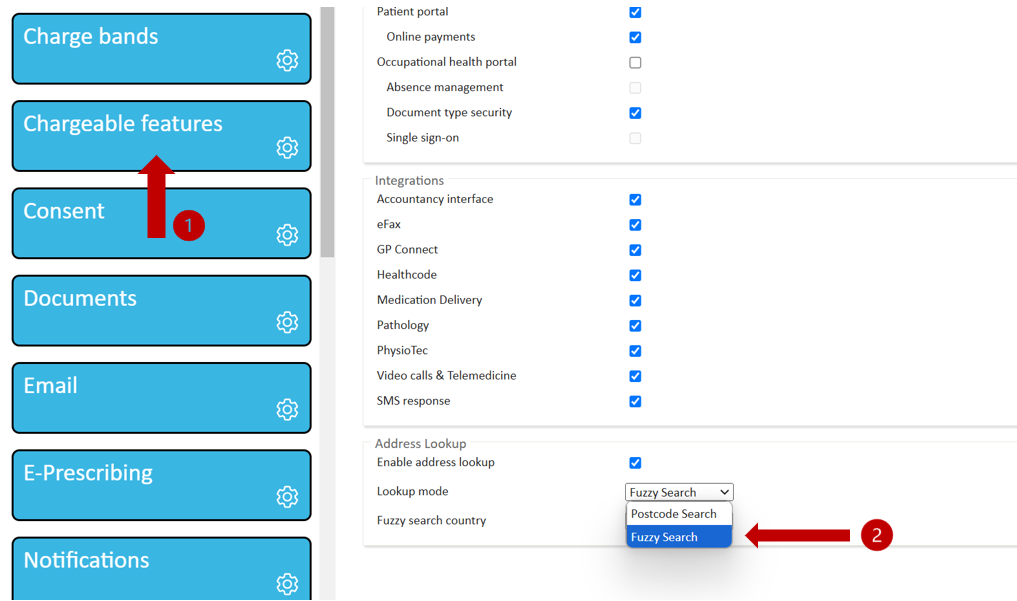The width and height of the screenshot is (1017, 601).
Task: Open the E-Prescribing tile
Action: [x=88, y=473]
